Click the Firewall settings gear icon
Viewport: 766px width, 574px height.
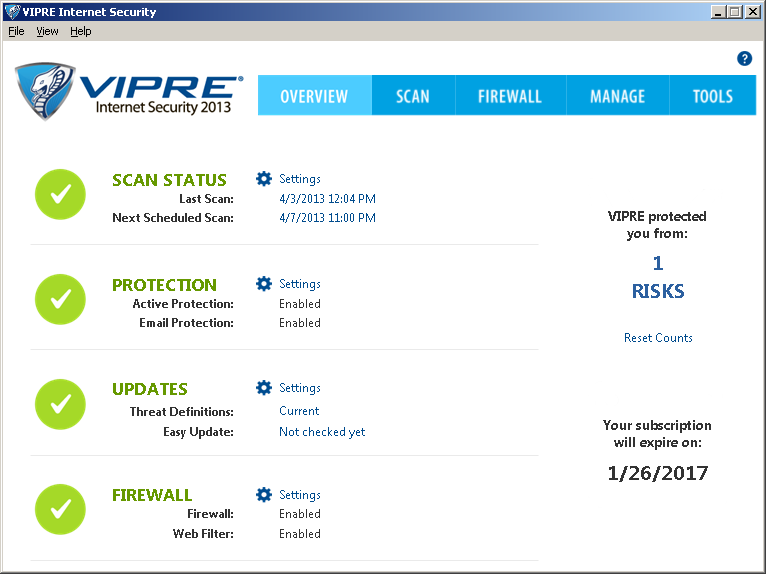point(264,495)
